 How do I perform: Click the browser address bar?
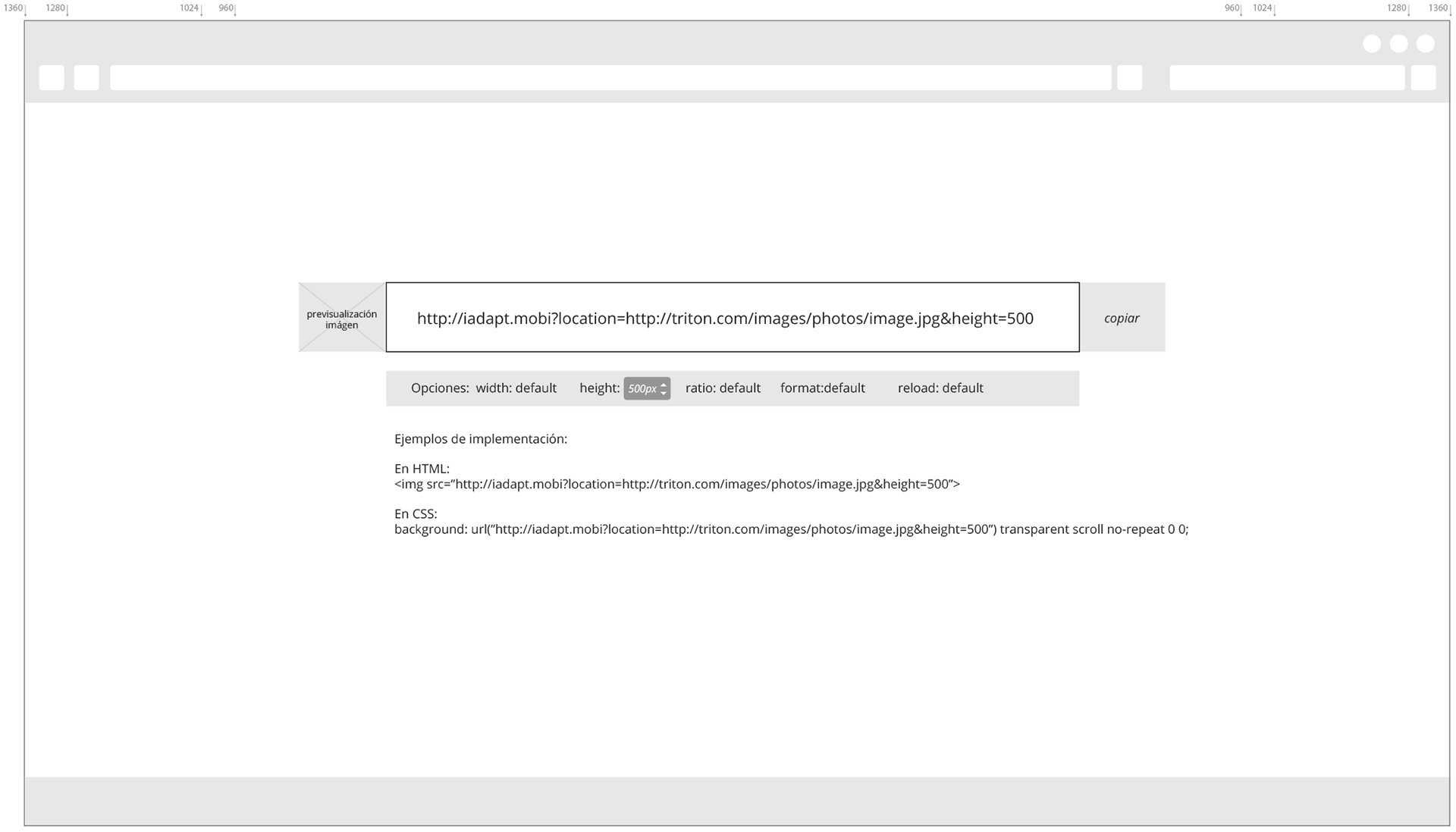610,77
